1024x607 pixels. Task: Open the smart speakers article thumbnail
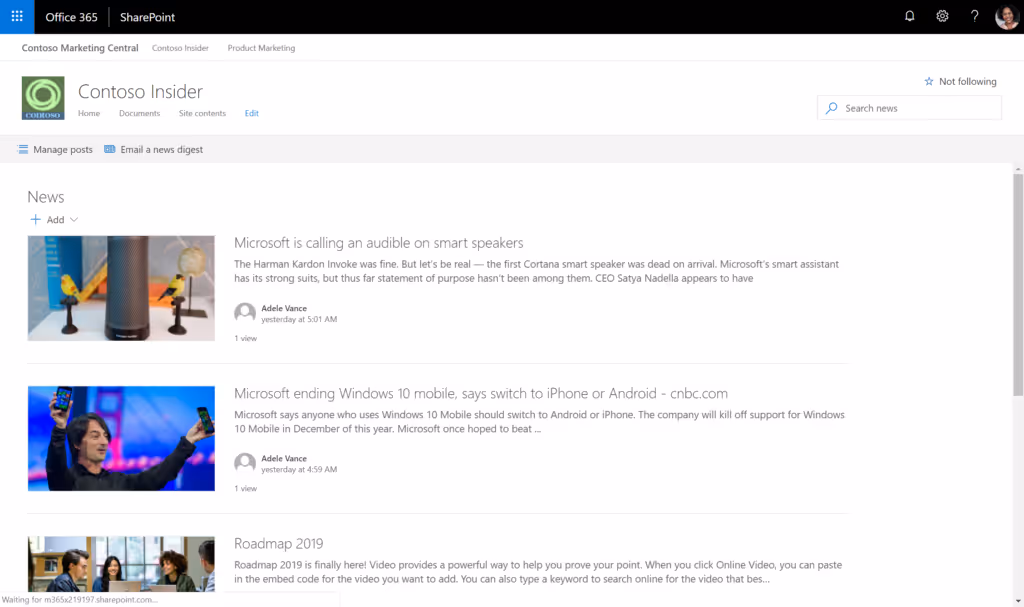coord(121,288)
